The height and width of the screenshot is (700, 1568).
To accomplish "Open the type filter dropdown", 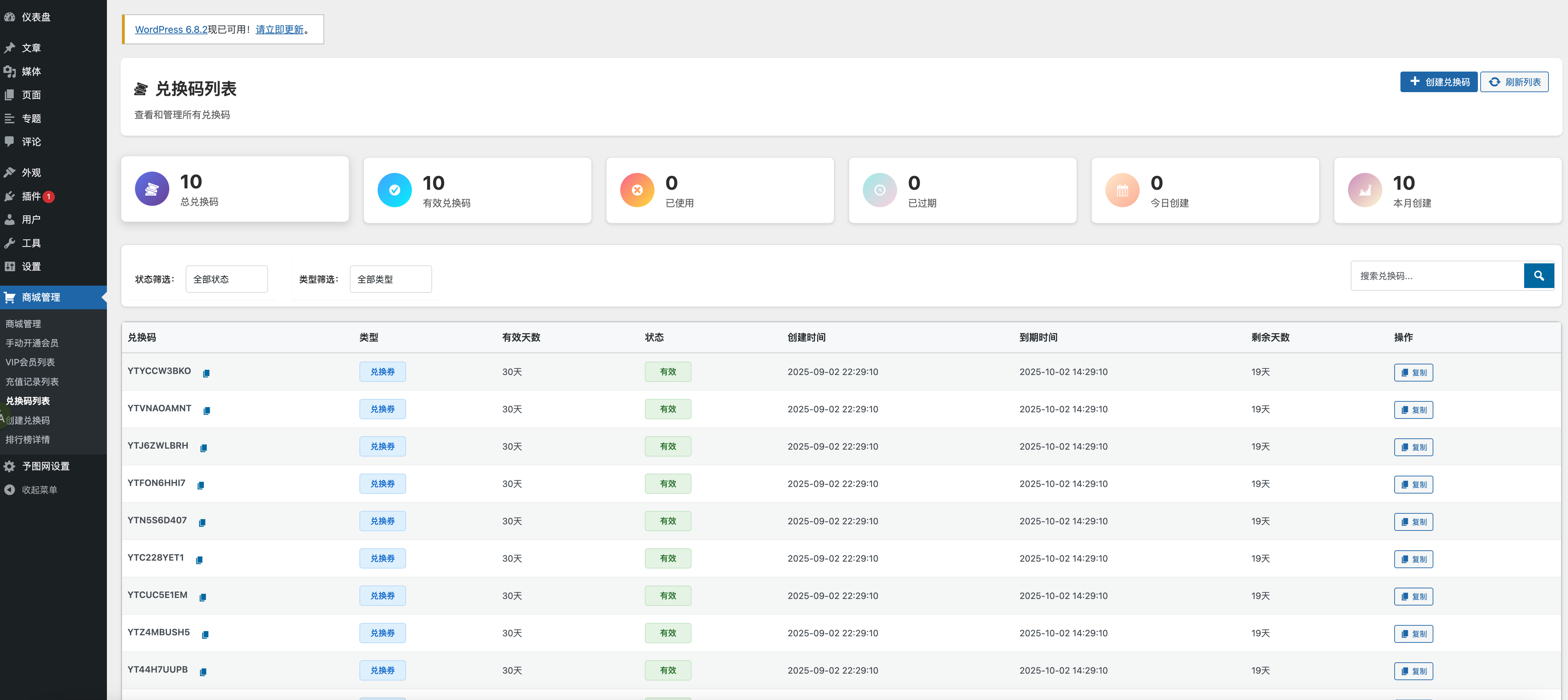I will pyautogui.click(x=390, y=279).
